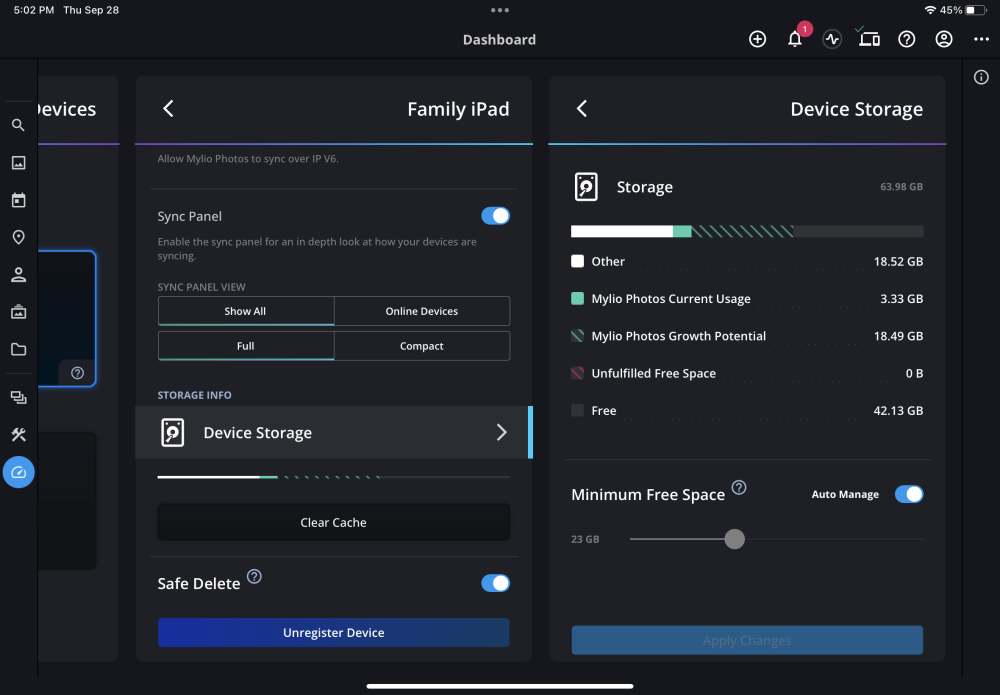The width and height of the screenshot is (1000, 695).
Task: Click the add plus icon in top bar
Action: coord(757,40)
